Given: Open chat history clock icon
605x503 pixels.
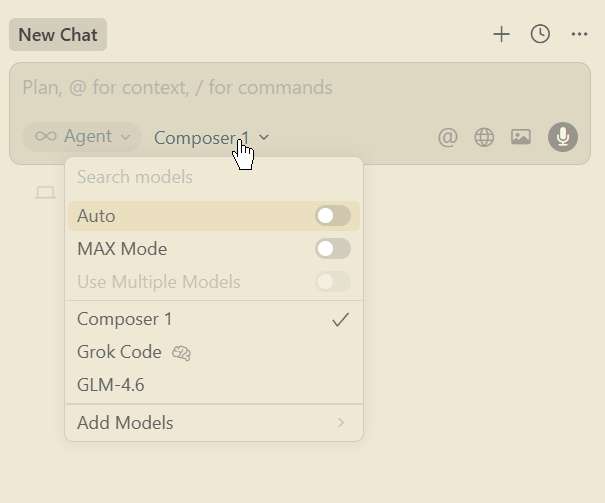Looking at the screenshot, I should 540,34.
